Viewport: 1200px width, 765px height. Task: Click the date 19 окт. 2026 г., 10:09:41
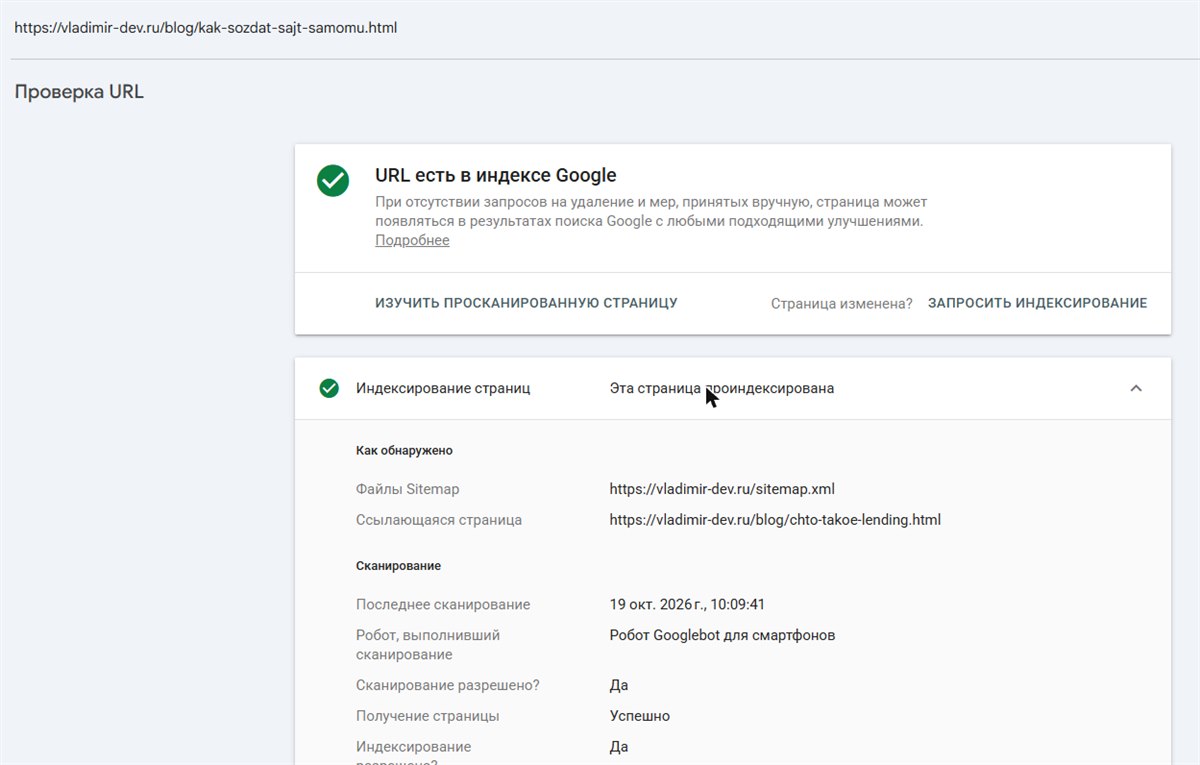(687, 604)
